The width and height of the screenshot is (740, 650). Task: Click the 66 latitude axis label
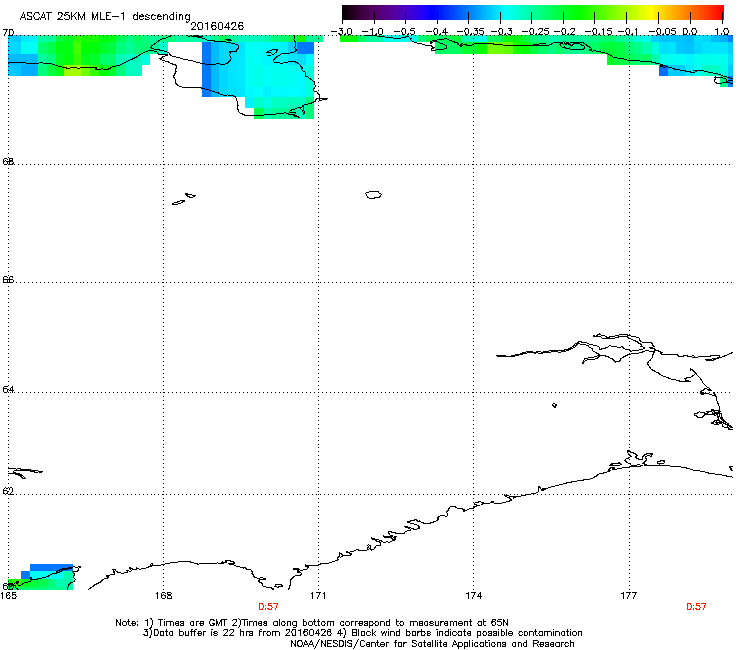click(8, 279)
